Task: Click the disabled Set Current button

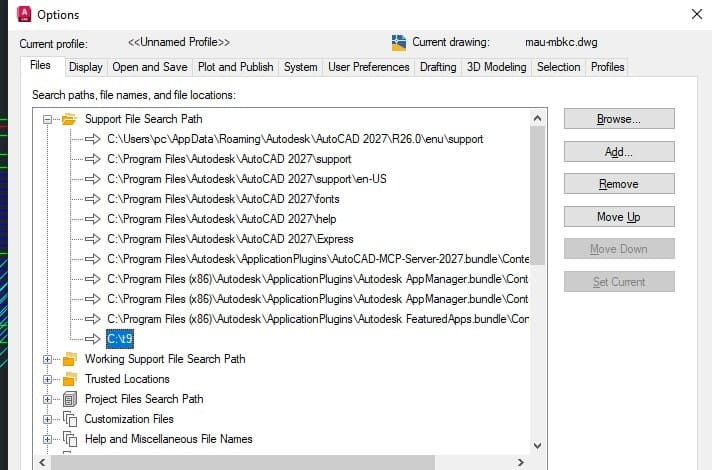Action: click(619, 282)
